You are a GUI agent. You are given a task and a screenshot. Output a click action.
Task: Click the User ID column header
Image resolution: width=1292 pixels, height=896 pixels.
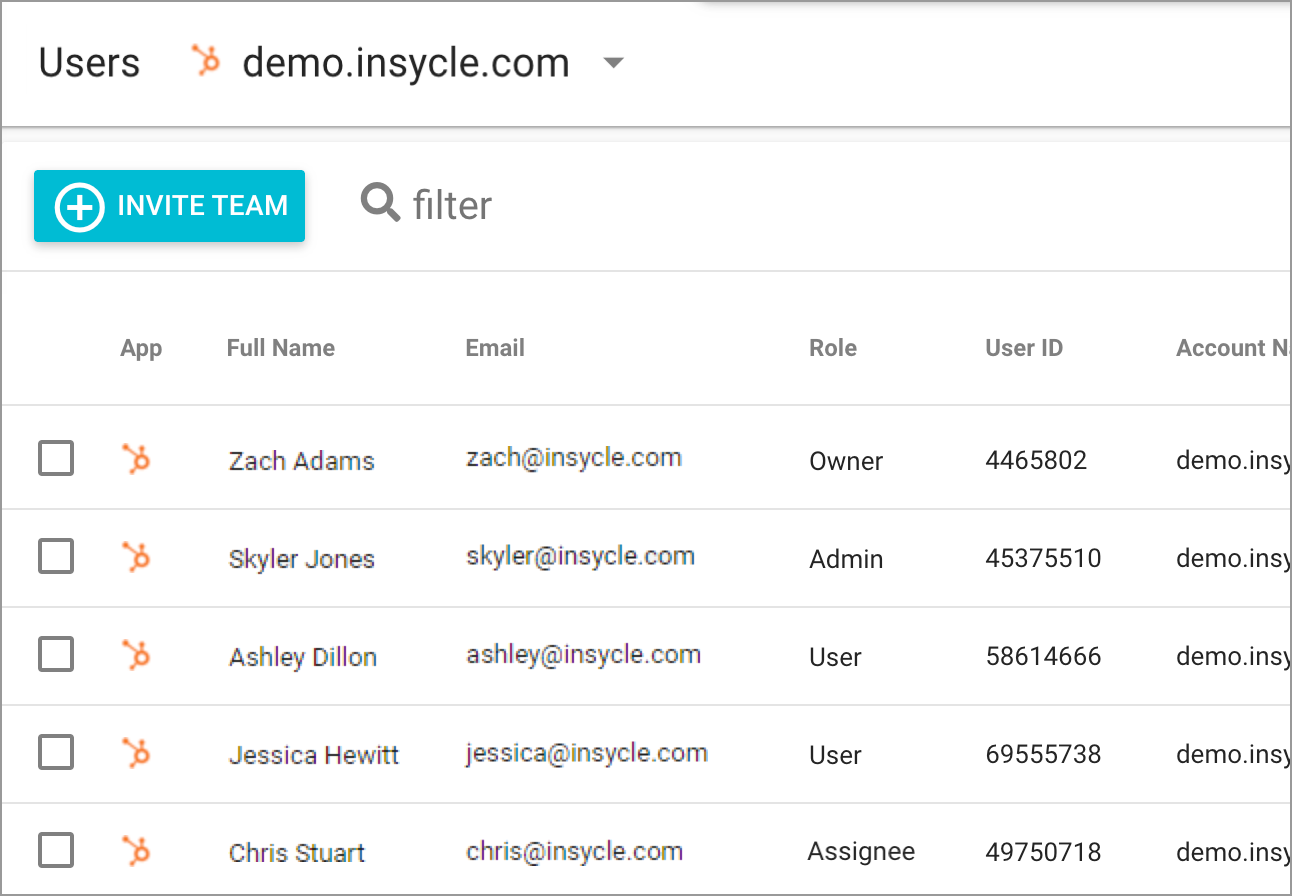point(1024,347)
